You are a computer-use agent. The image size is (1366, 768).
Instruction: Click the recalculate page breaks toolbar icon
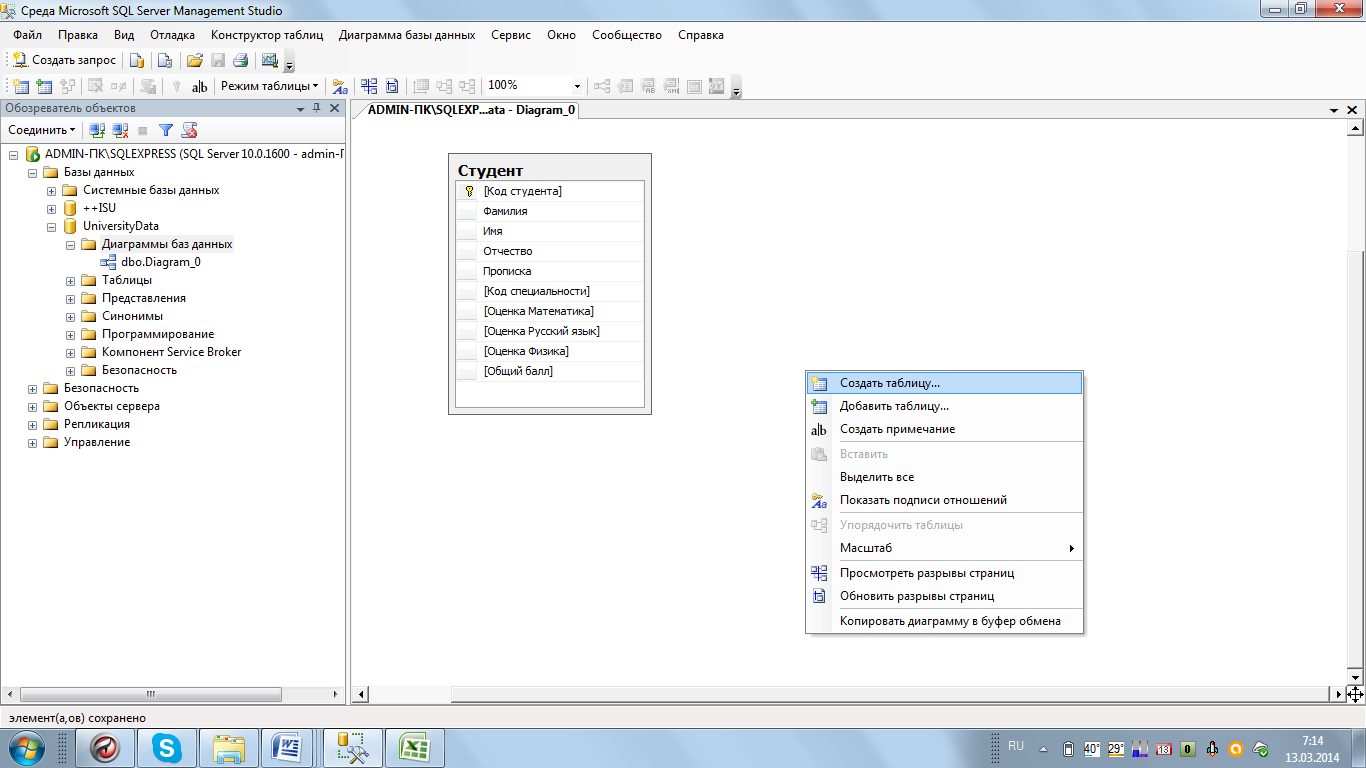click(392, 86)
